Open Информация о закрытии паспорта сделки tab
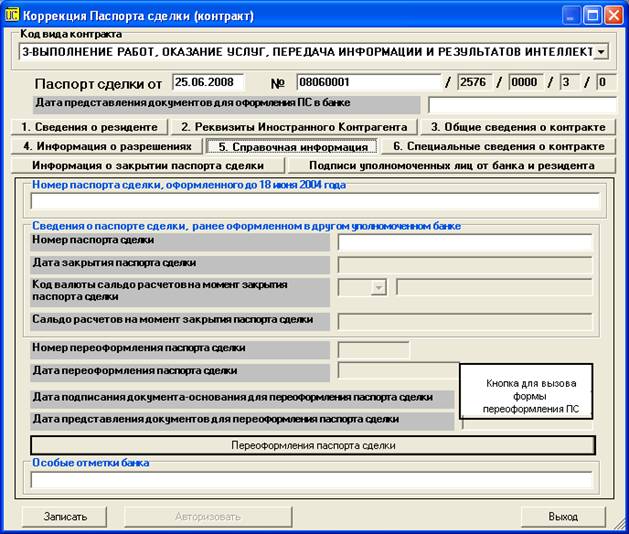Image resolution: width=629 pixels, height=534 pixels. 146,165
